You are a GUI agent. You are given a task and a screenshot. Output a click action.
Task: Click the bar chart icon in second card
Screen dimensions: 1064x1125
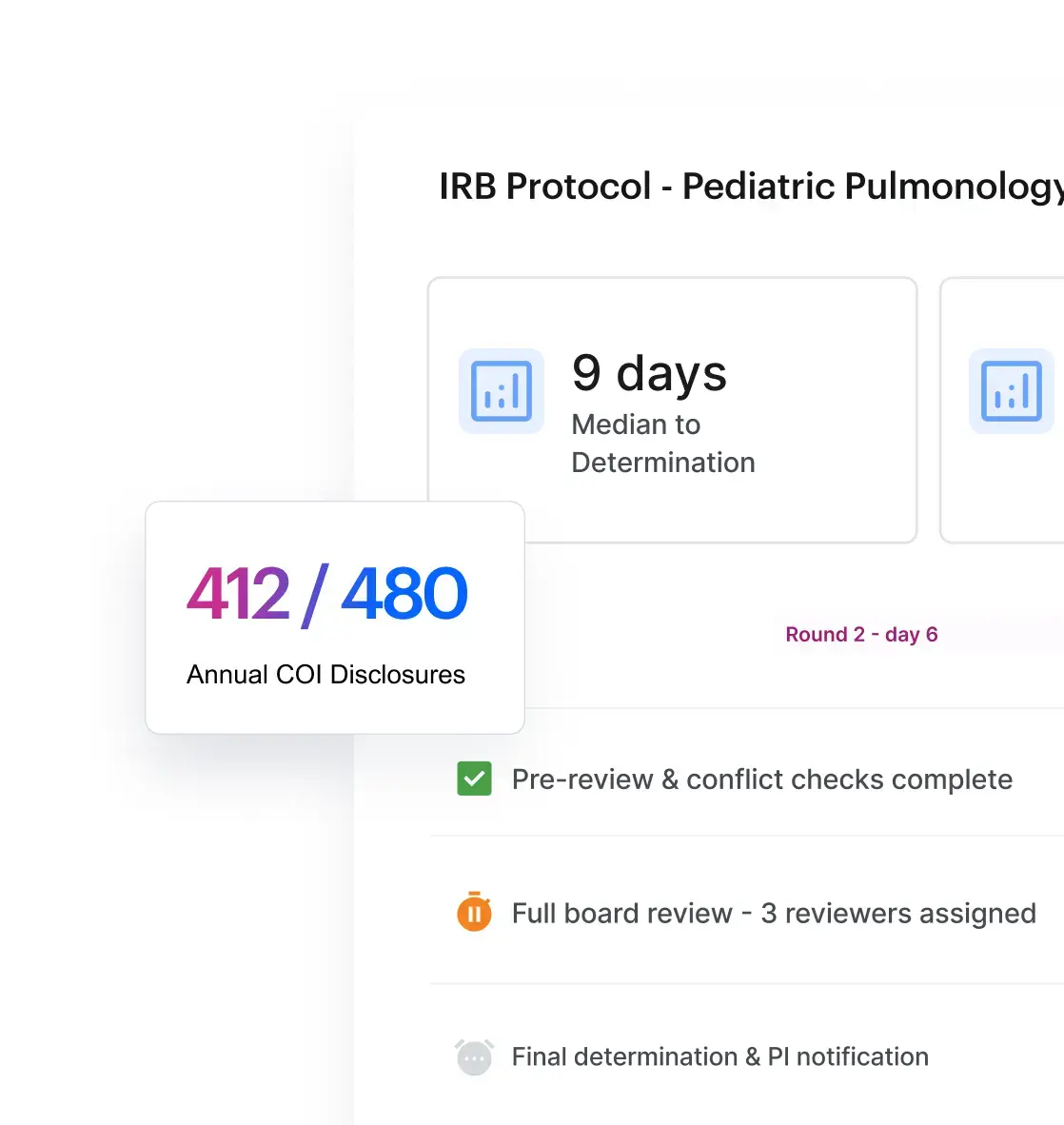1011,391
